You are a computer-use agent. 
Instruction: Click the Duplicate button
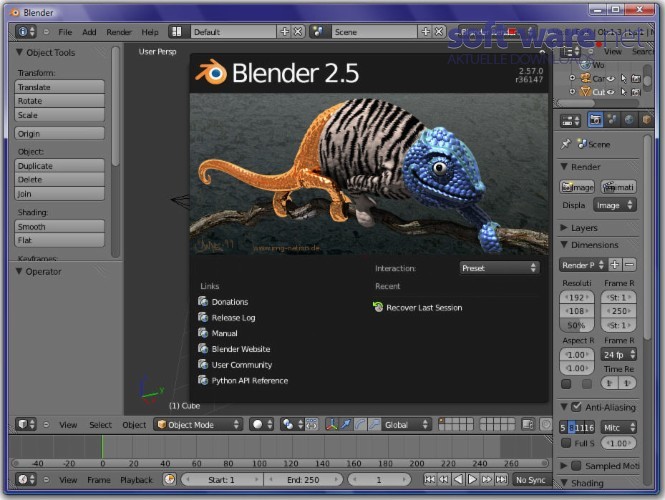click(59, 166)
